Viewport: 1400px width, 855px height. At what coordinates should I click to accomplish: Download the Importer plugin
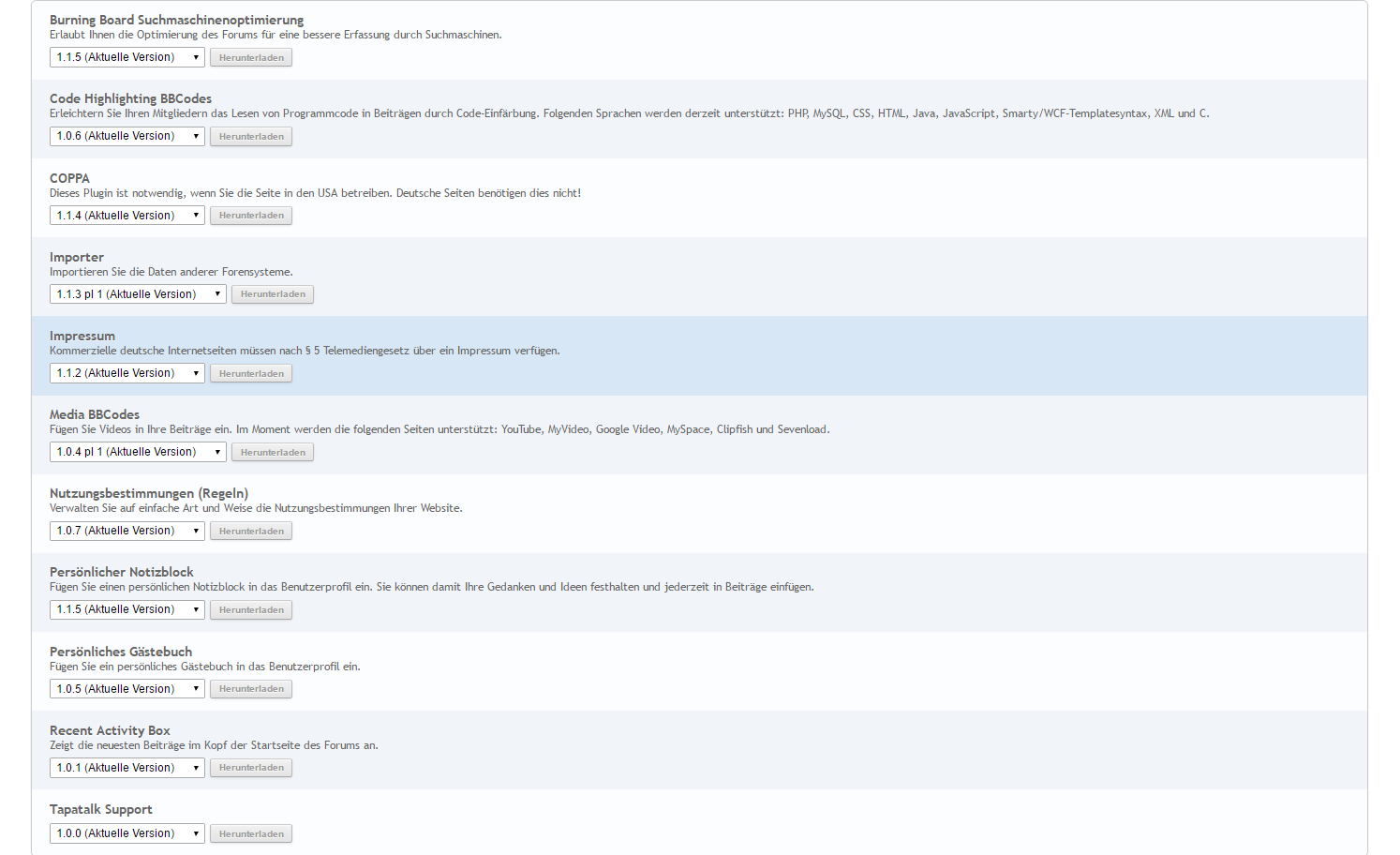[x=273, y=294]
